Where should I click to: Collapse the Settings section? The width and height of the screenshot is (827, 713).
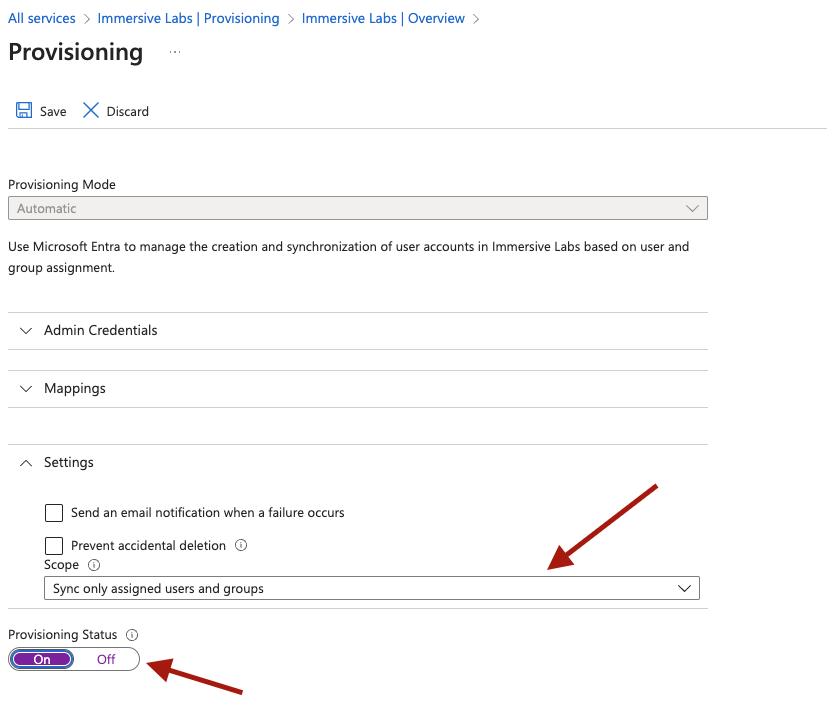tap(27, 463)
